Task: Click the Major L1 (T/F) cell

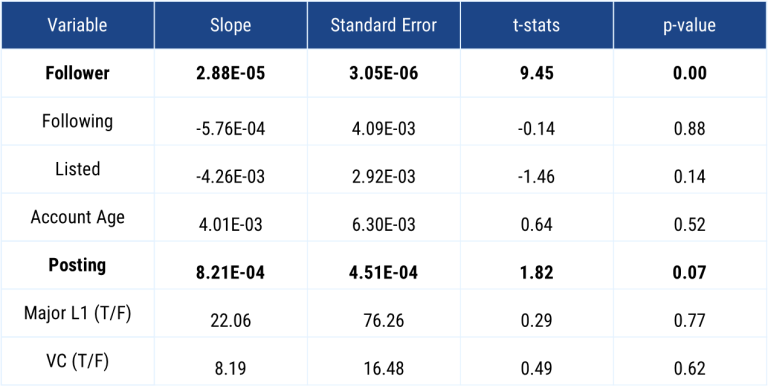Action: pos(77,313)
